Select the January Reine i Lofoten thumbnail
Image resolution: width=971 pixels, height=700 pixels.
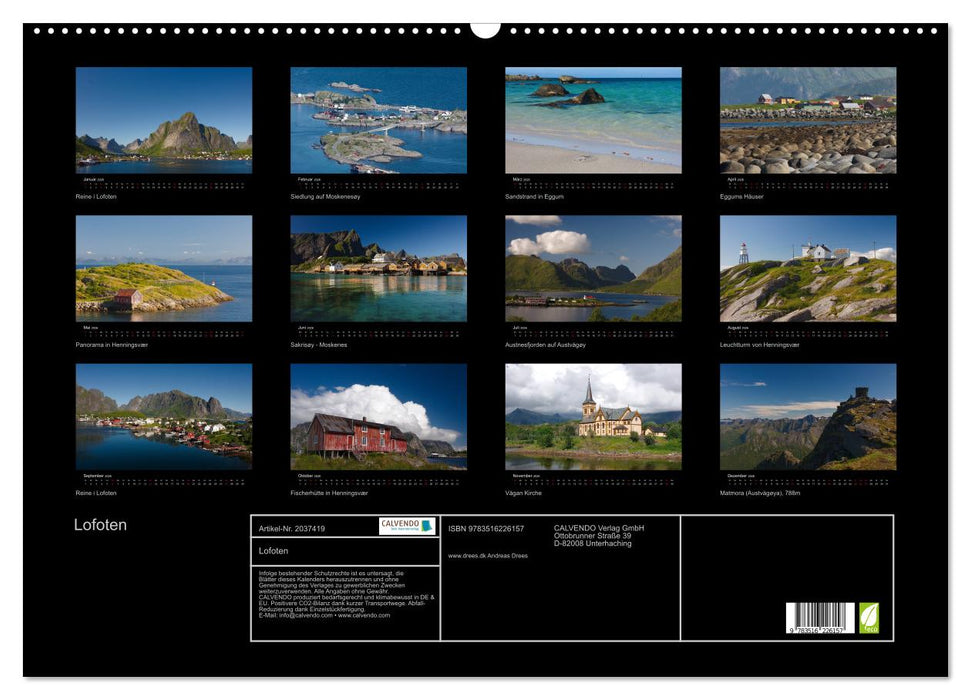tap(161, 120)
